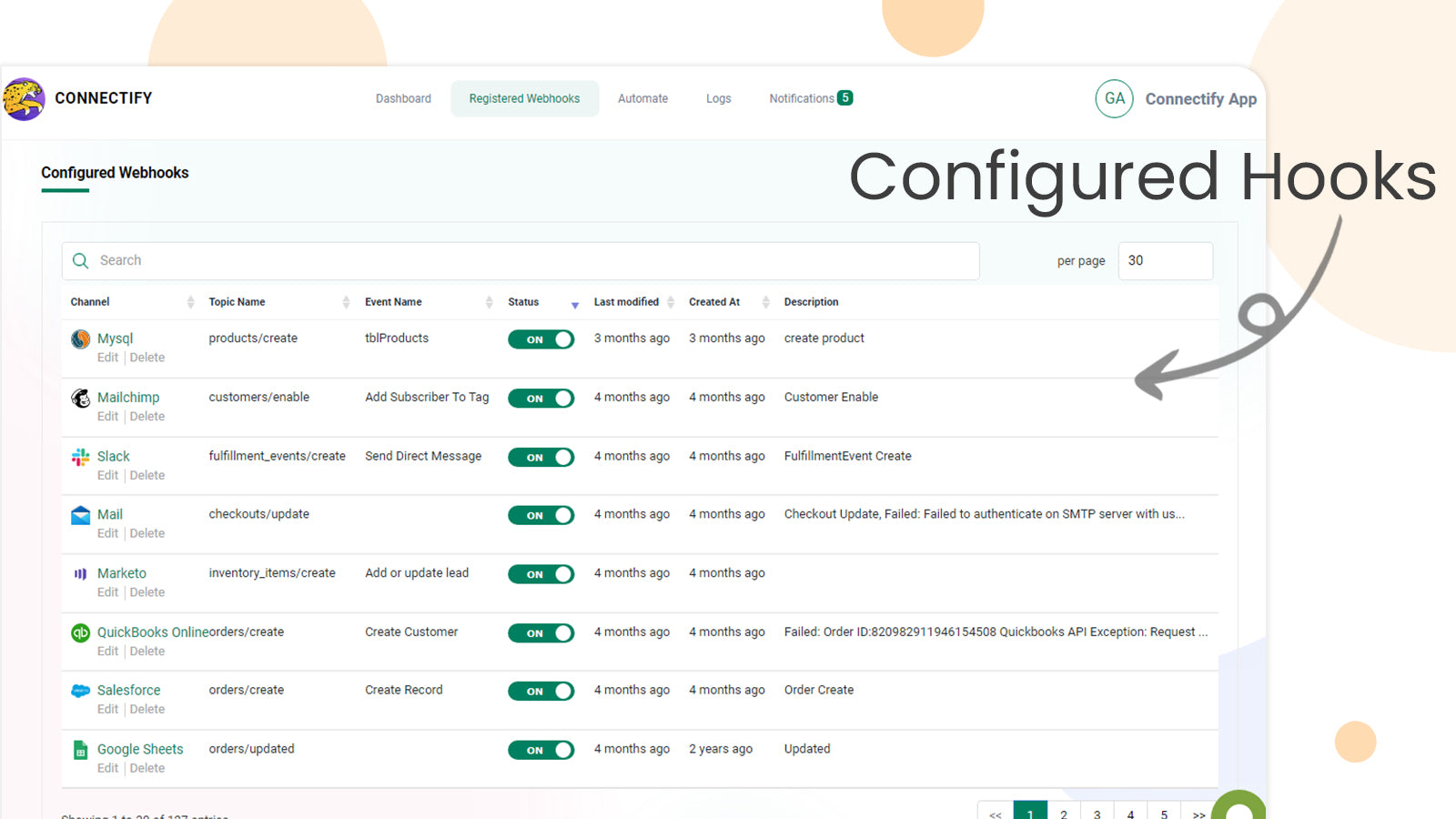Edit the Salesforce webhook

[x=107, y=709]
